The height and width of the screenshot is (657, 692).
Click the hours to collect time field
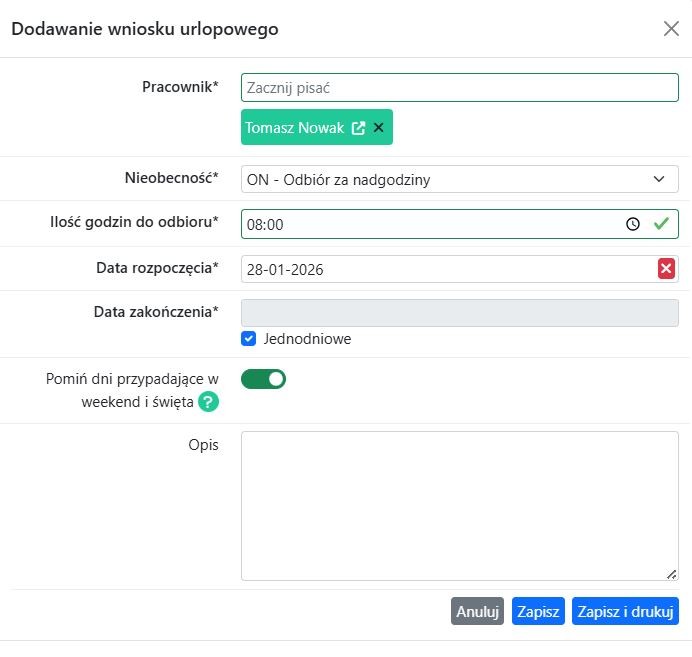[x=430, y=225]
